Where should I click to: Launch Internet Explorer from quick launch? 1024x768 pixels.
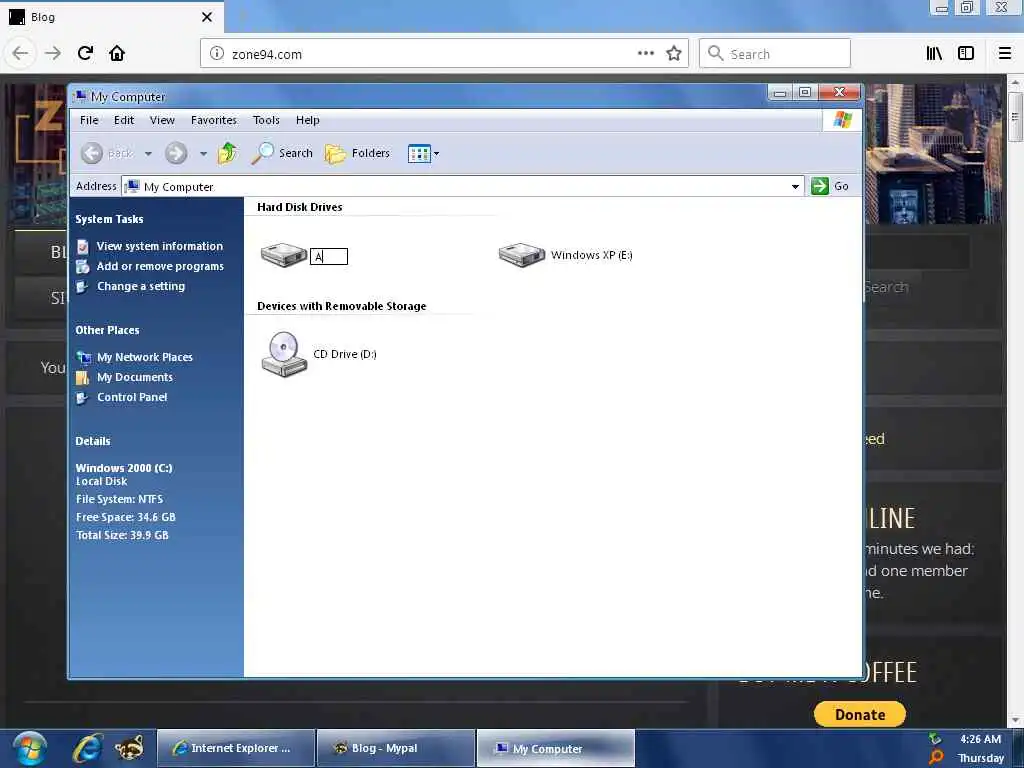[x=88, y=748]
